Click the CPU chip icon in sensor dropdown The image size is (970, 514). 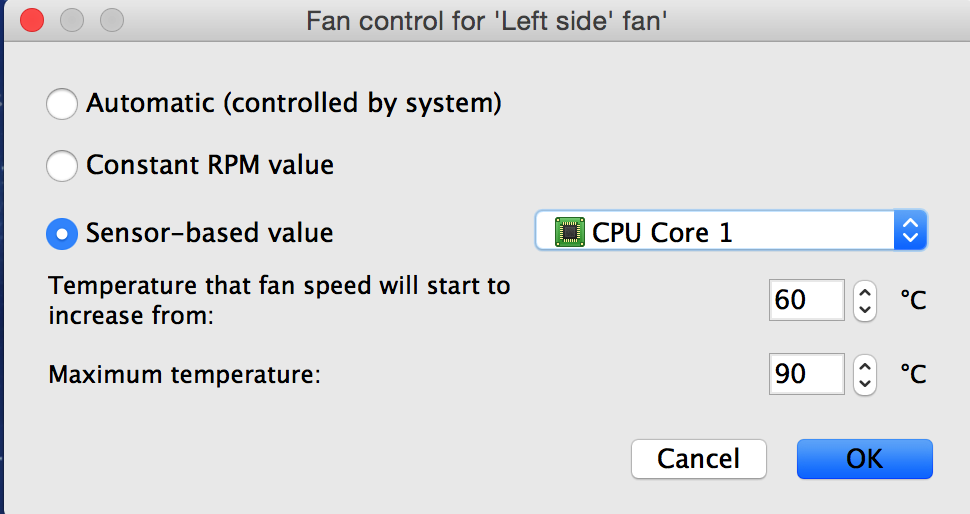[x=570, y=232]
